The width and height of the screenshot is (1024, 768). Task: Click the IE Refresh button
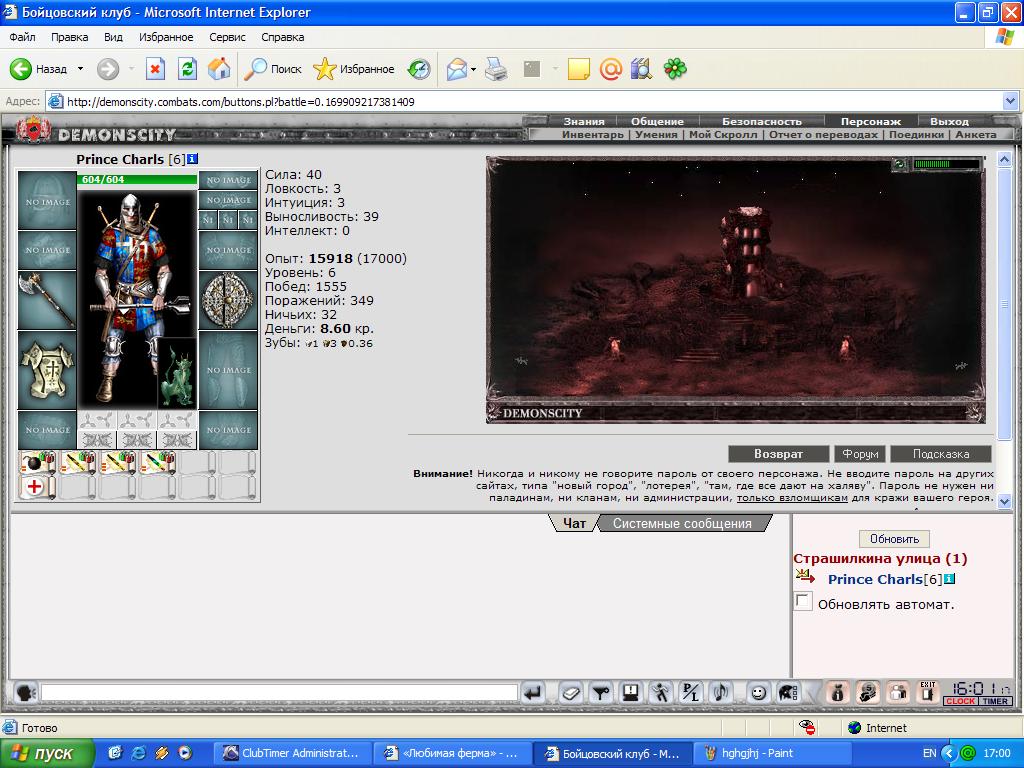click(x=187, y=69)
